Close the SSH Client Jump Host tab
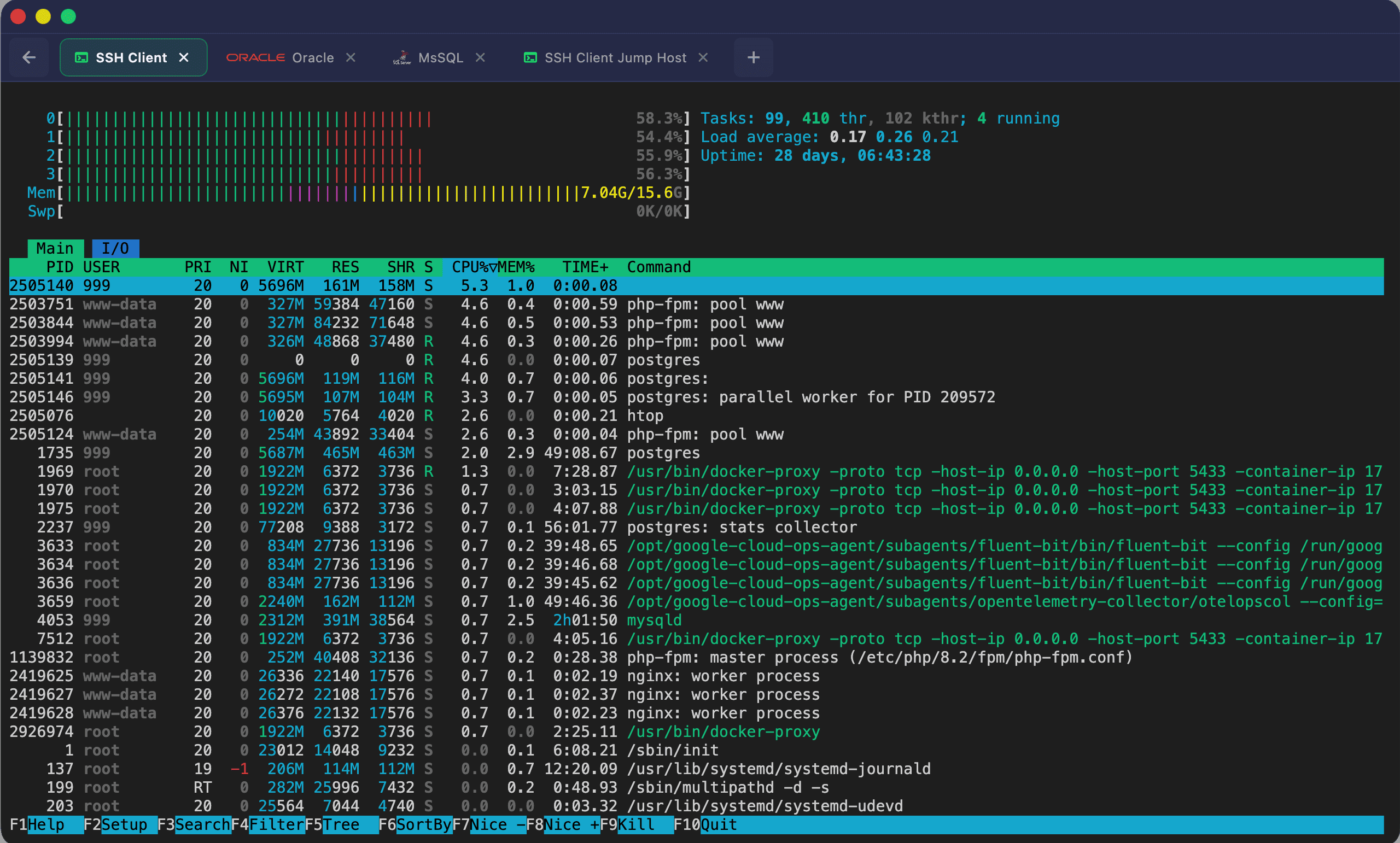1400x843 pixels. pos(703,57)
